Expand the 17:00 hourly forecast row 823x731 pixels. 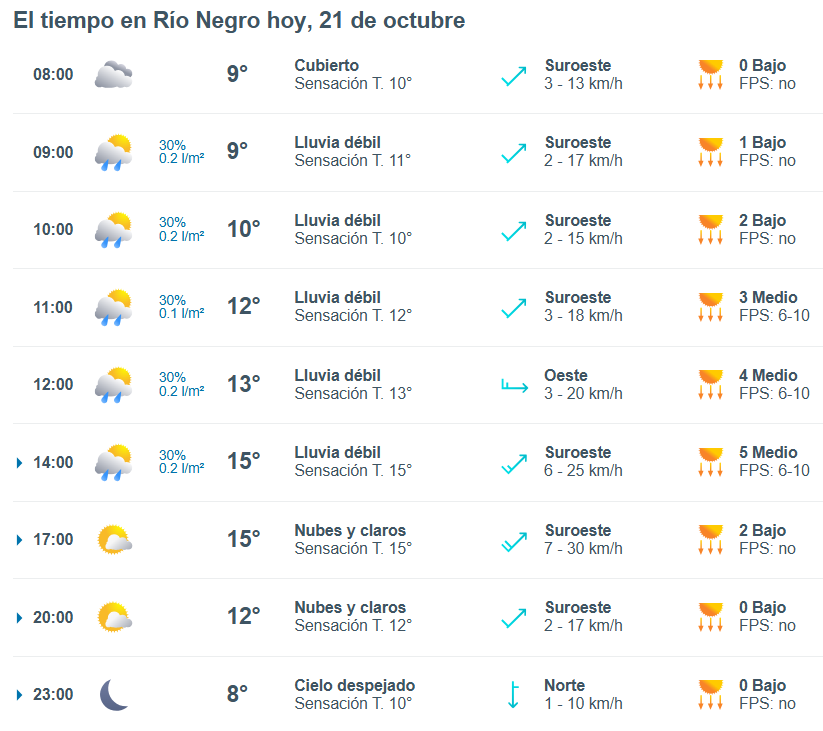[19, 540]
